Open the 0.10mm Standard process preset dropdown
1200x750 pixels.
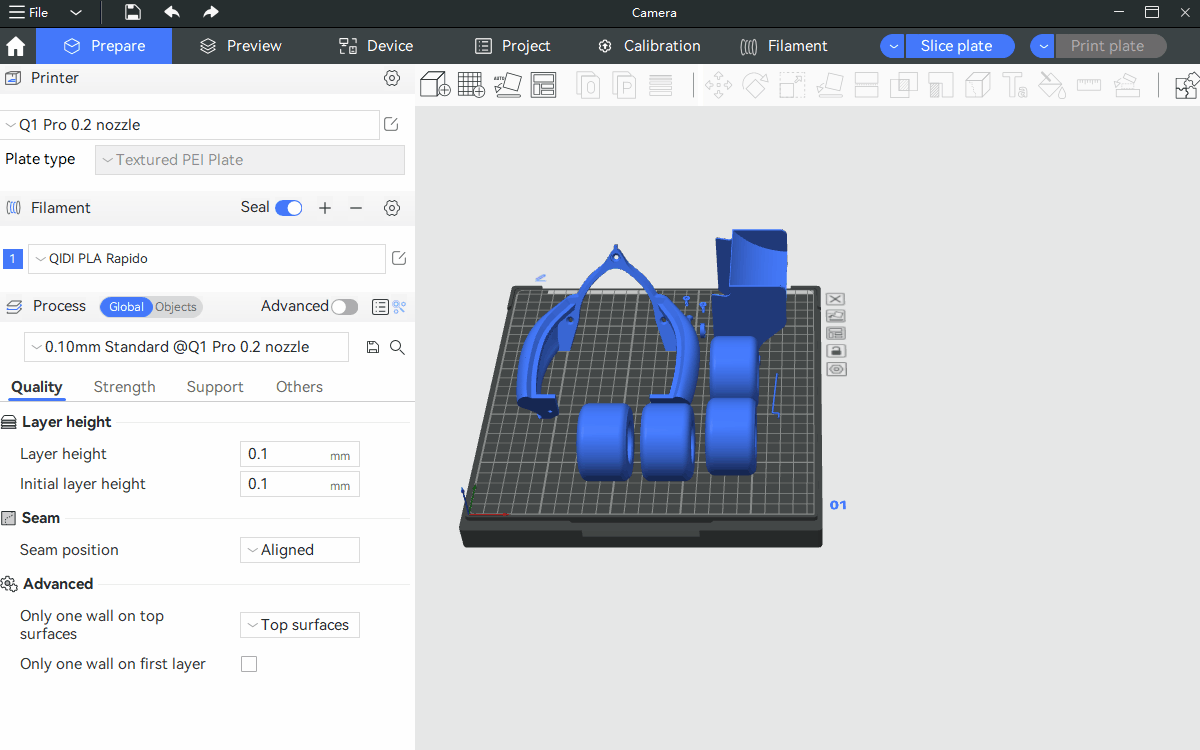(186, 347)
